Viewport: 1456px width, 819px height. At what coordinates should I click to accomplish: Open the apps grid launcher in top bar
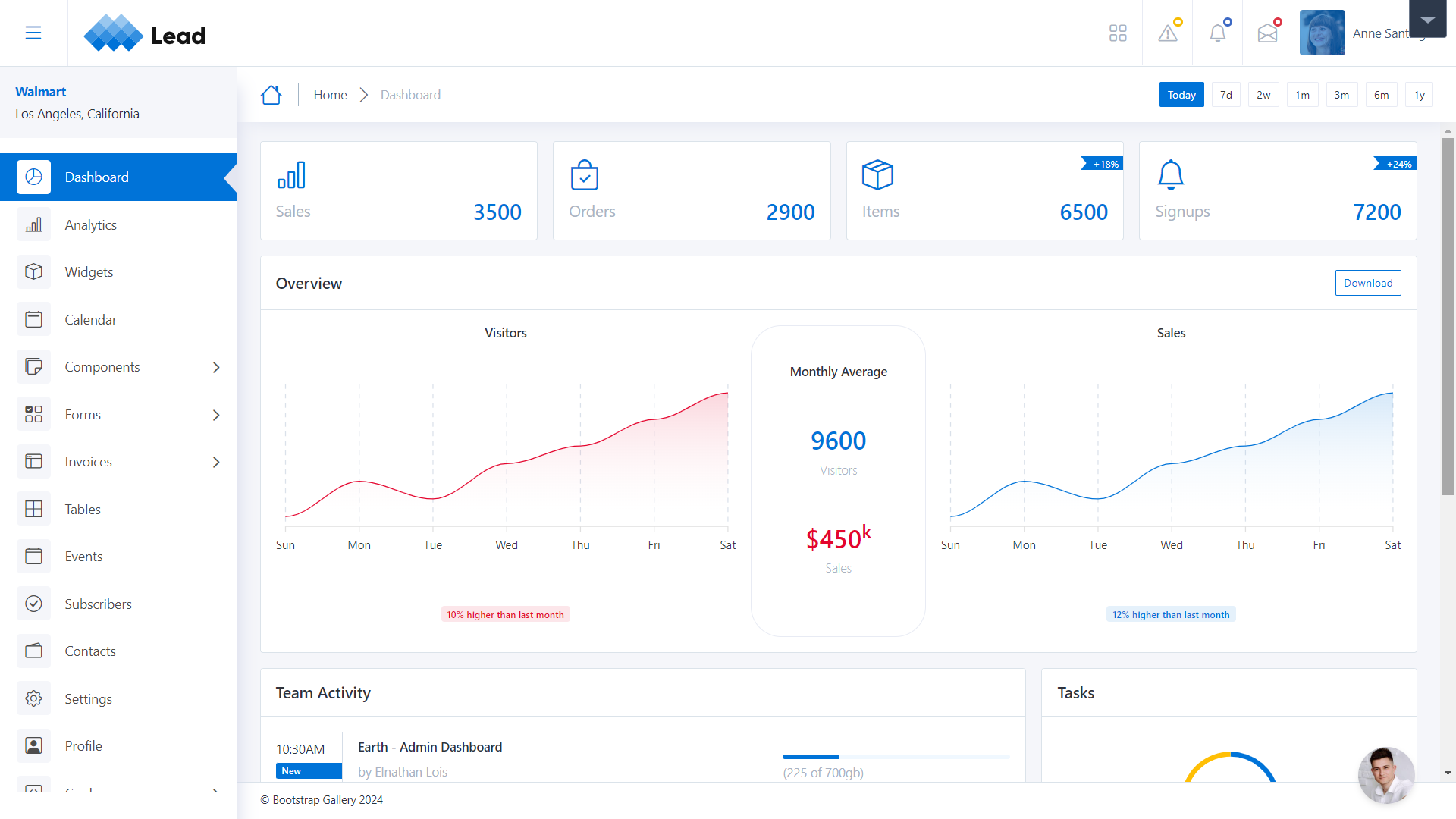coord(1118,33)
